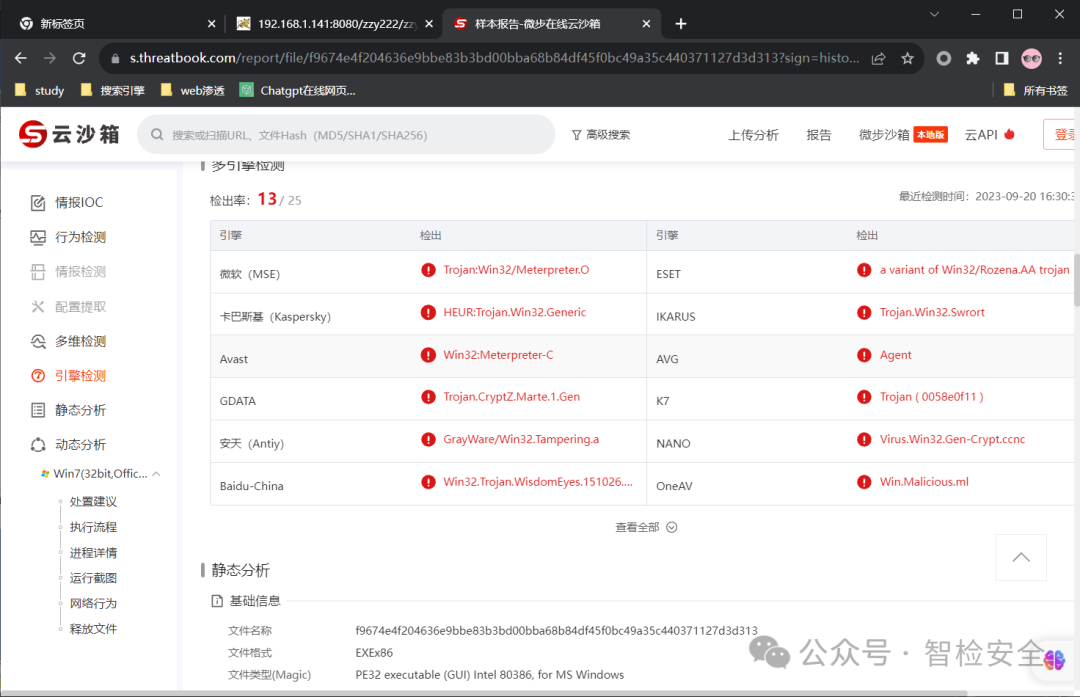
Task: Click the Trojan.Win32.Swrort result
Action: click(x=932, y=313)
